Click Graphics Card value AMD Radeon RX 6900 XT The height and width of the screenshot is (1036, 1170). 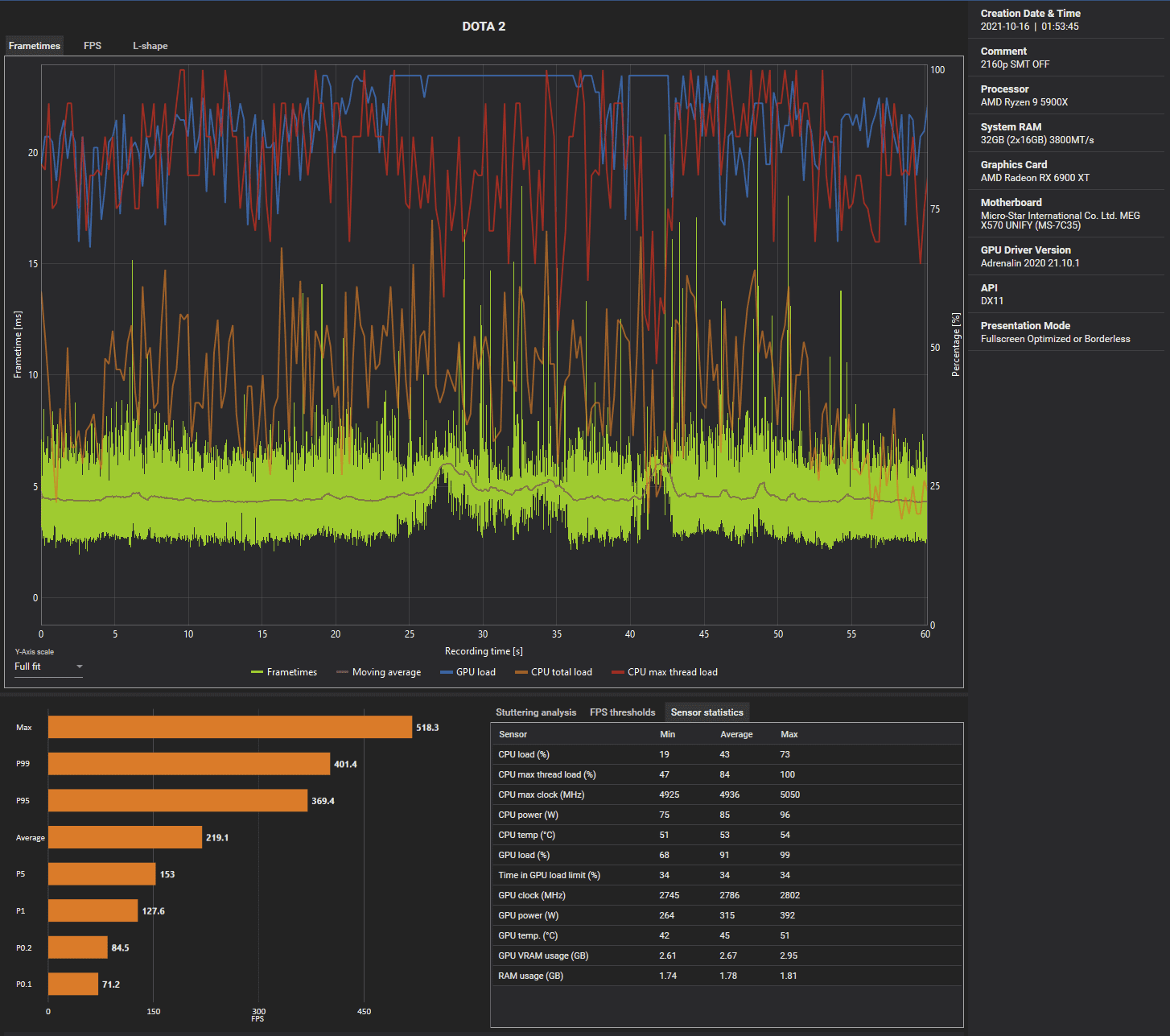click(1035, 178)
